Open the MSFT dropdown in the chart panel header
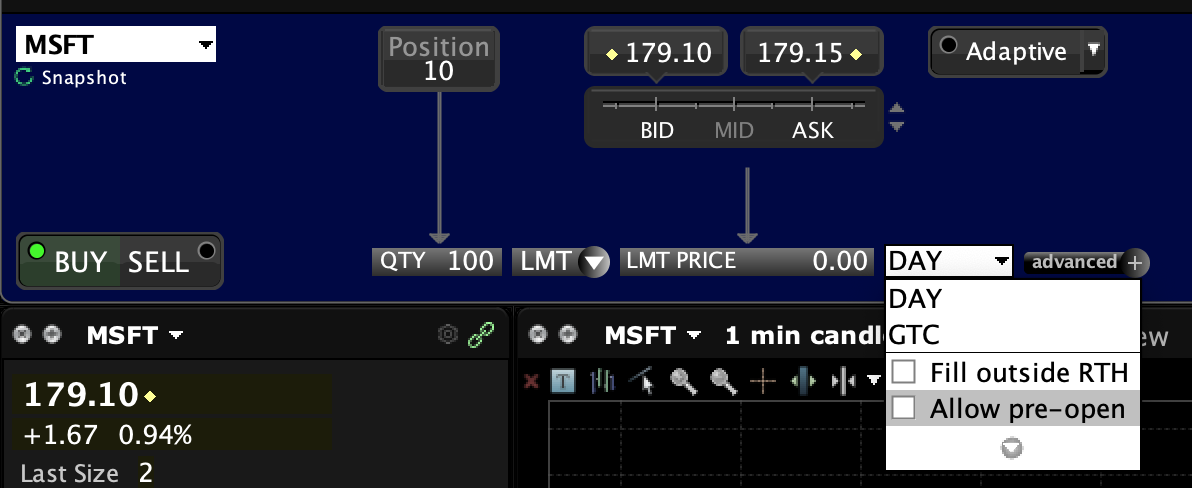Screen dimensions: 1192x488 pos(694,335)
